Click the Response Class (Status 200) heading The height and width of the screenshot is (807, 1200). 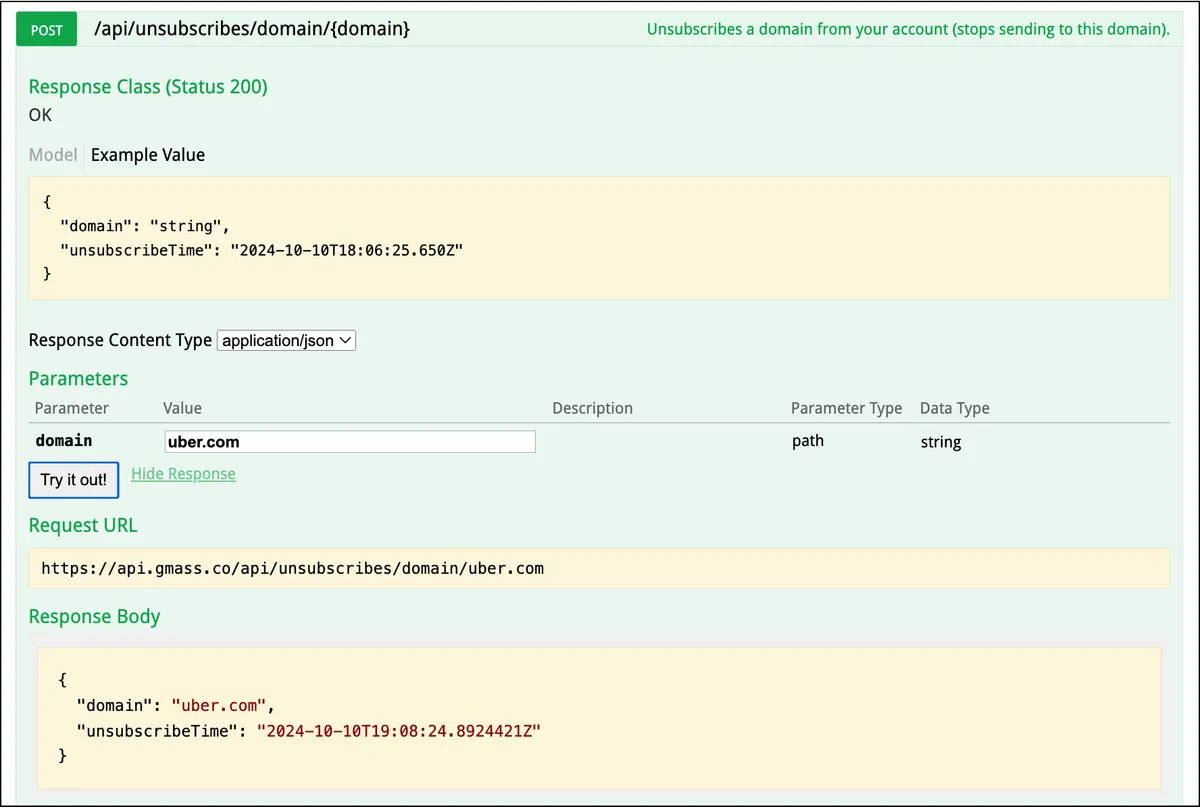pyautogui.click(x=148, y=87)
